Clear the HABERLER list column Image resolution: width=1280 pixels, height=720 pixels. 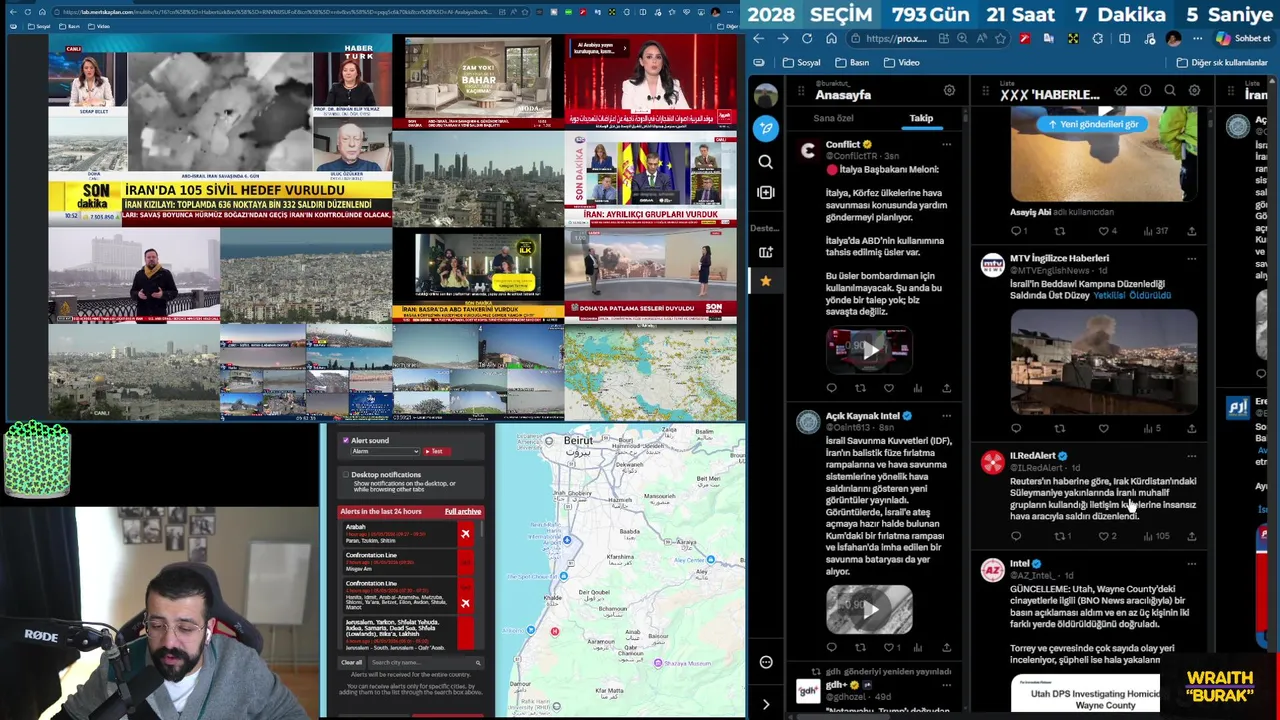pos(1121,91)
